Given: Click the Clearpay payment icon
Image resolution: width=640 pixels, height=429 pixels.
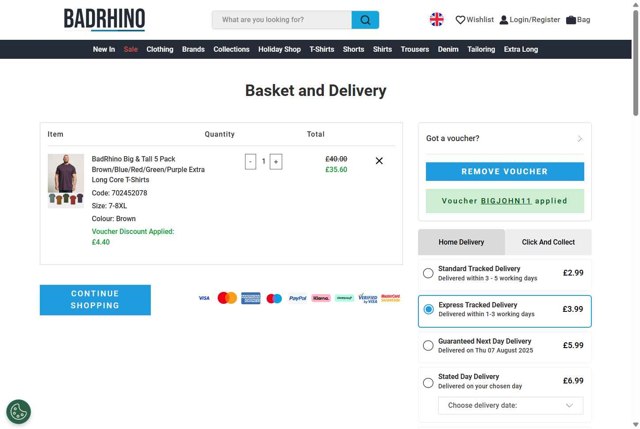Looking at the screenshot, I should (344, 298).
